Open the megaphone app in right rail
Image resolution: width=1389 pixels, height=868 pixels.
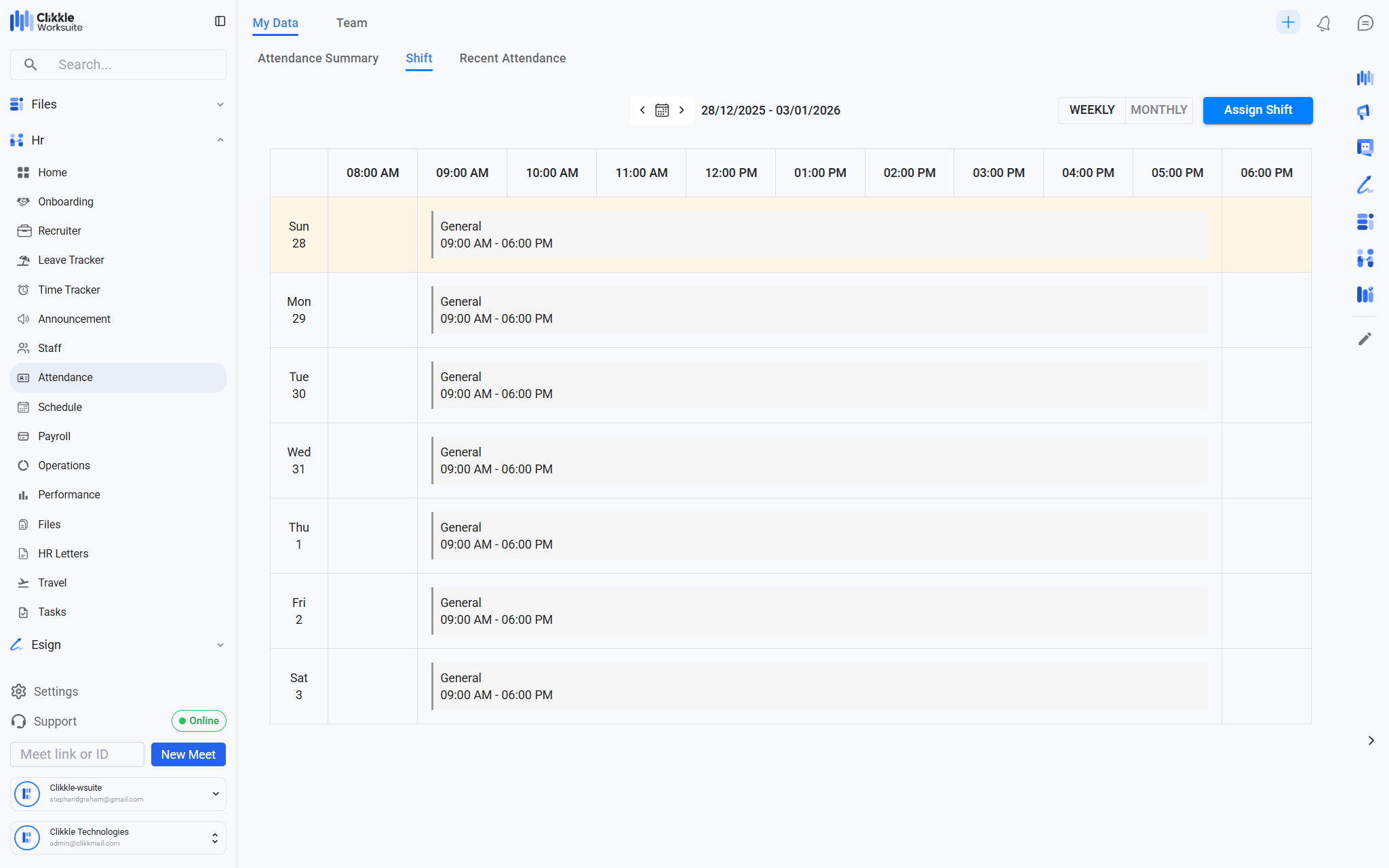pyautogui.click(x=1365, y=112)
